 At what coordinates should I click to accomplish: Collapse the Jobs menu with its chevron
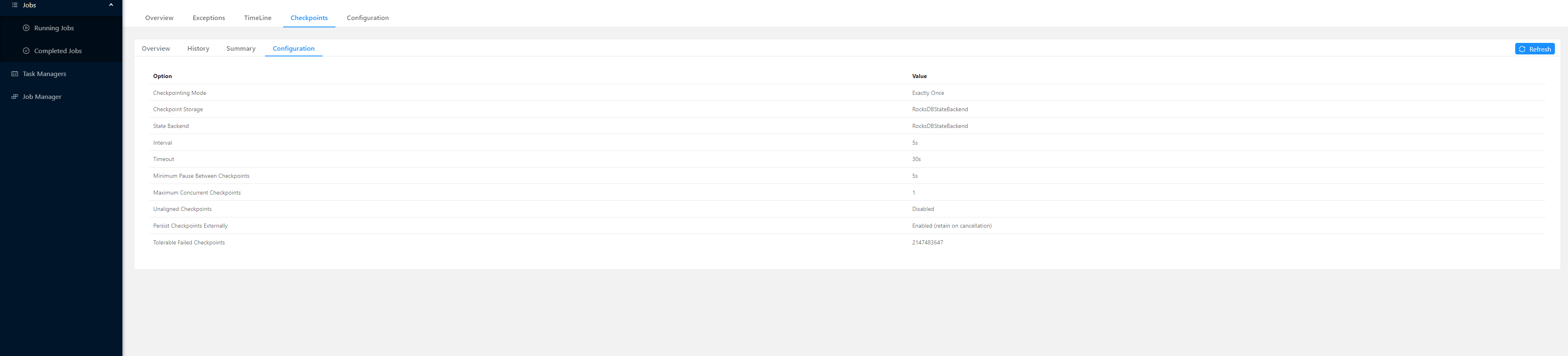(111, 5)
